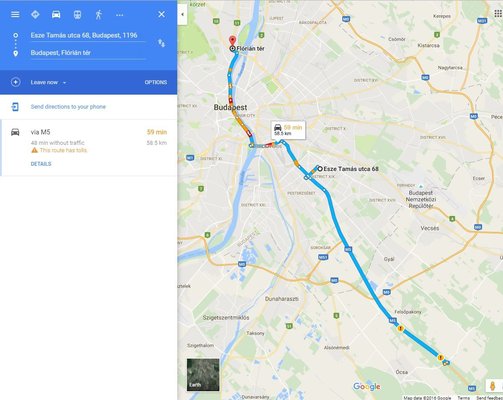Open the Leave now dropdown
Image resolution: width=503 pixels, height=400 pixels.
[x=48, y=82]
